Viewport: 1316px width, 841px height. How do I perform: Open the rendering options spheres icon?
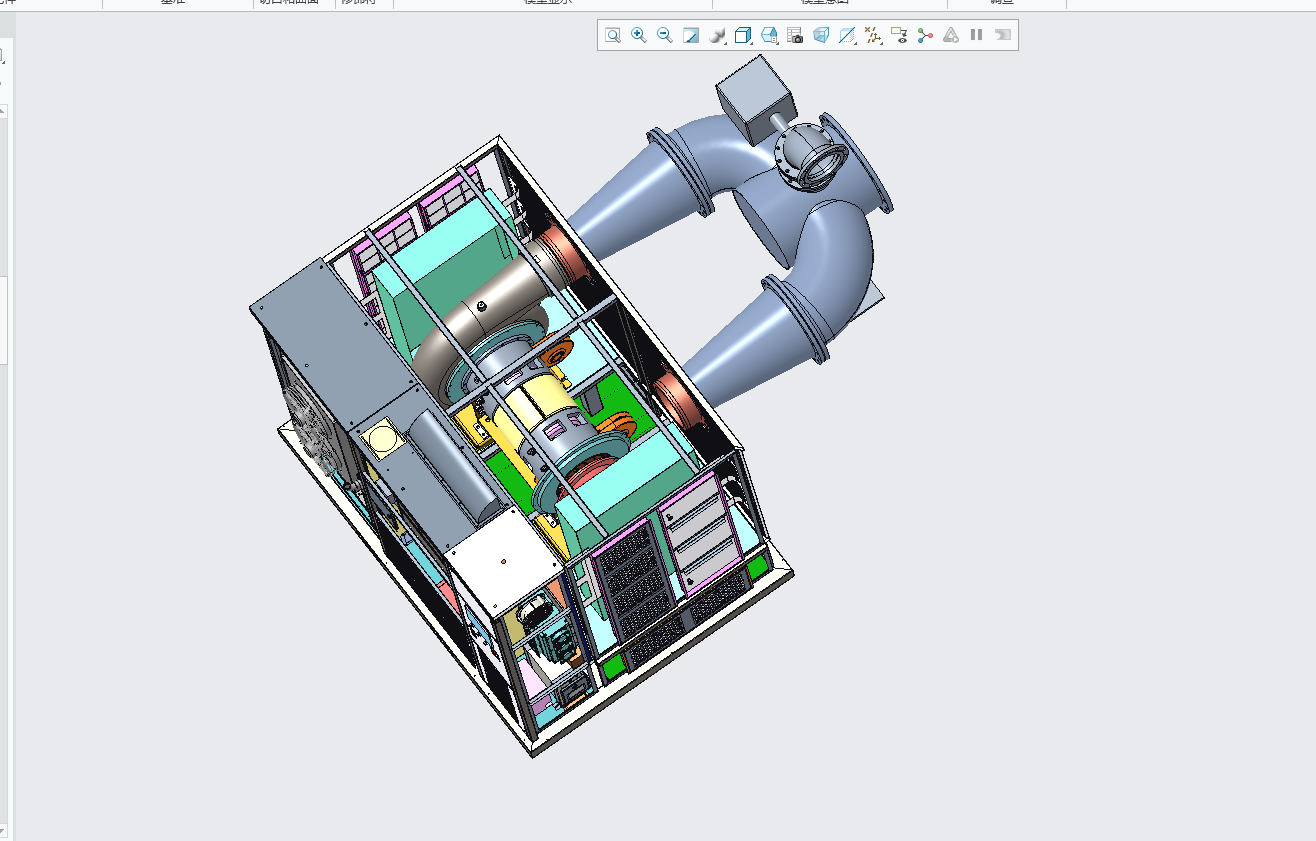pyautogui.click(x=718, y=36)
